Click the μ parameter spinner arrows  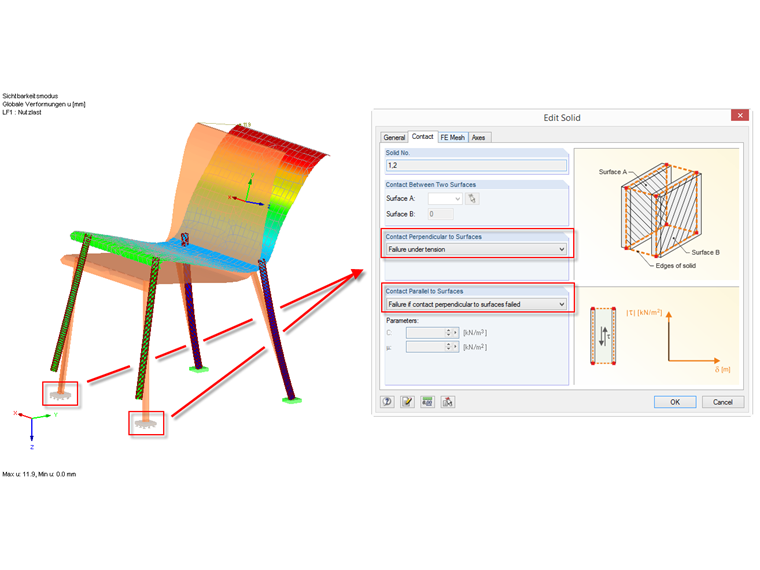[x=448, y=347]
